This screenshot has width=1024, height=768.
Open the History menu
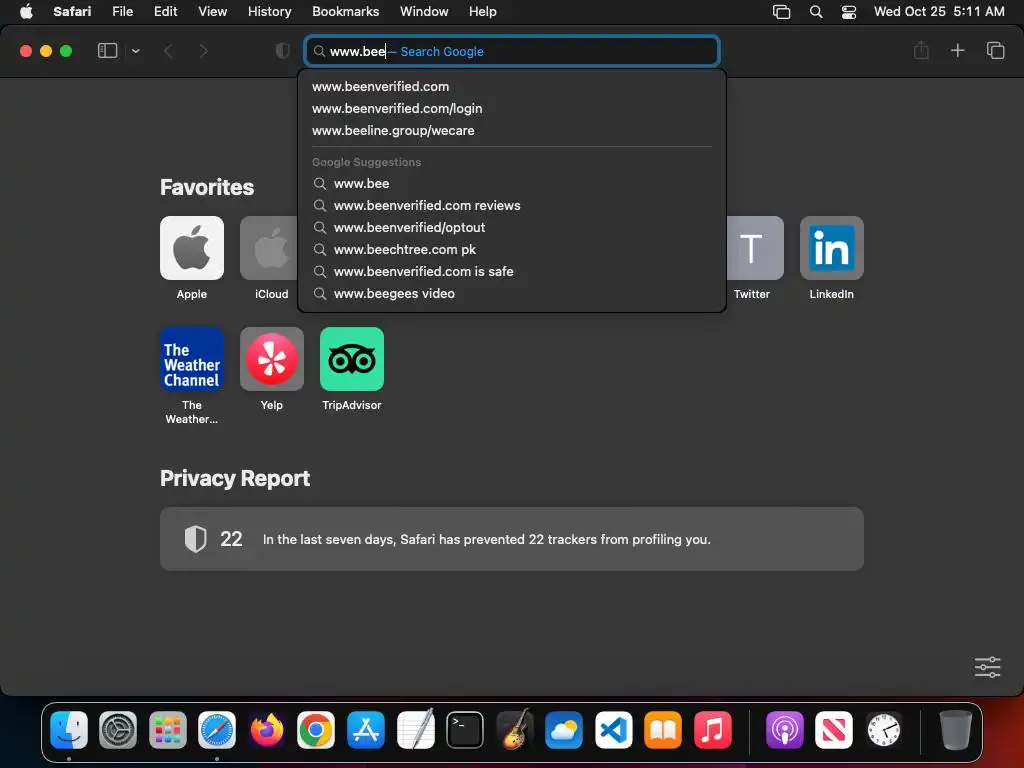pyautogui.click(x=269, y=11)
